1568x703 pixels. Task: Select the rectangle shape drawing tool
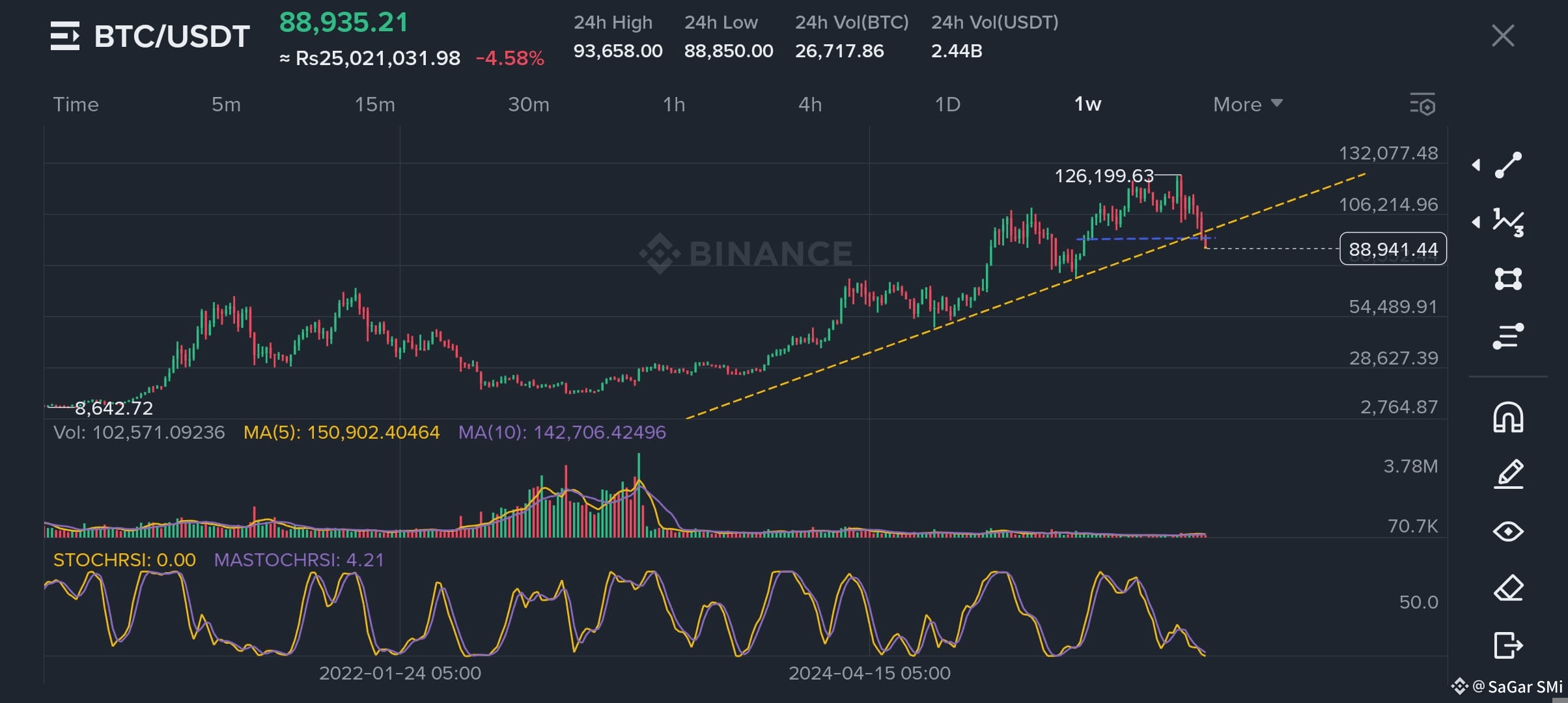tap(1508, 279)
